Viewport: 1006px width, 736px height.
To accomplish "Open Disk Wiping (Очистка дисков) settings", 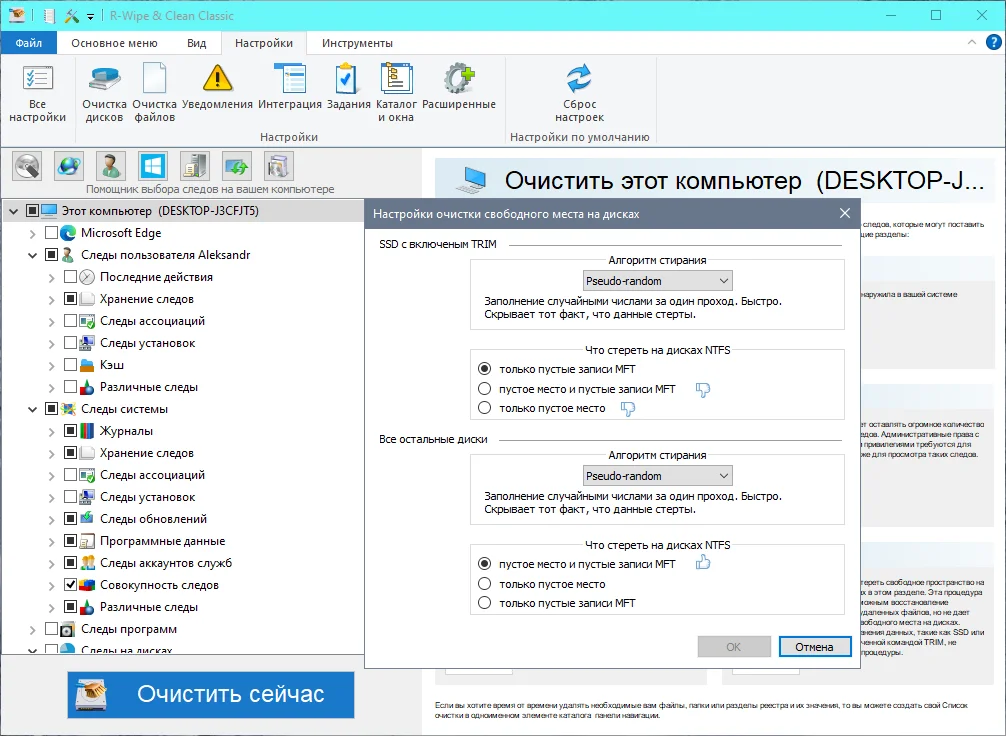I will (104, 78).
